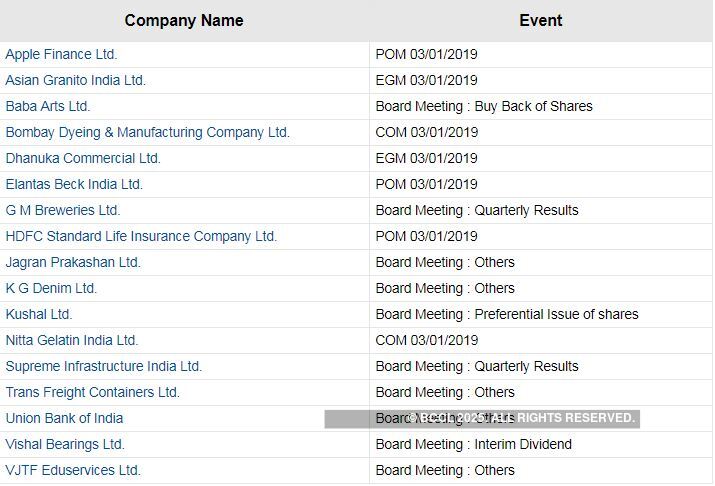Select HDFC Standard Life Insurance Company Ltd.
Screen dimensions: 715x486
point(141,236)
